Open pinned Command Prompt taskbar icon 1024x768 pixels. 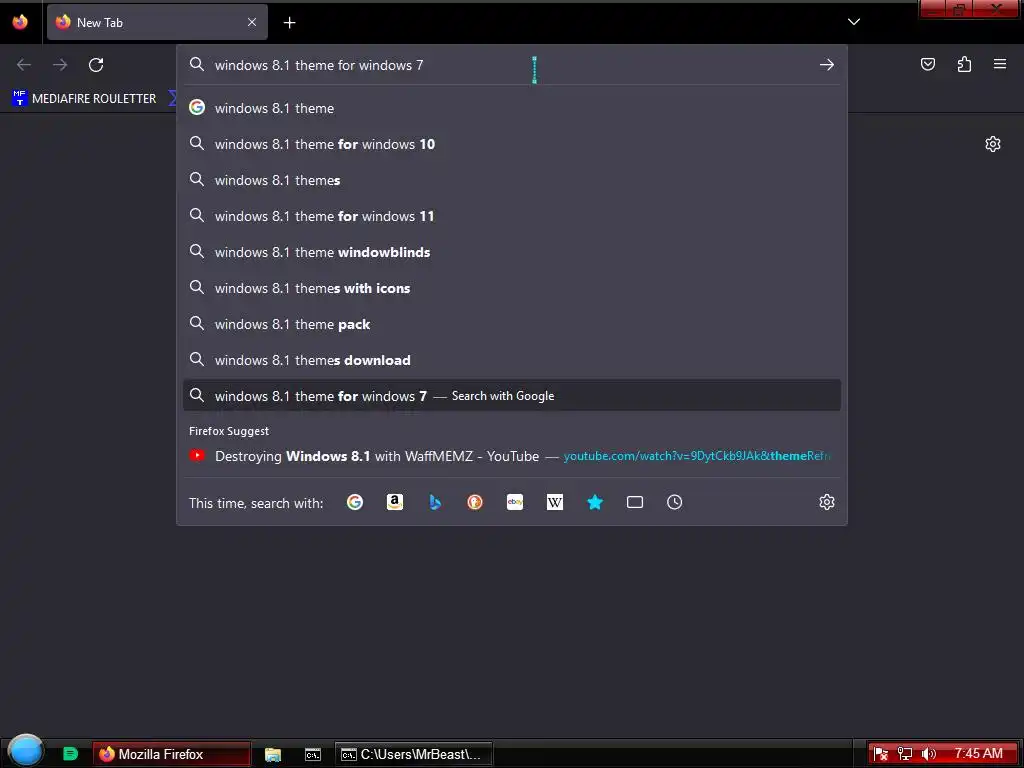pos(313,754)
